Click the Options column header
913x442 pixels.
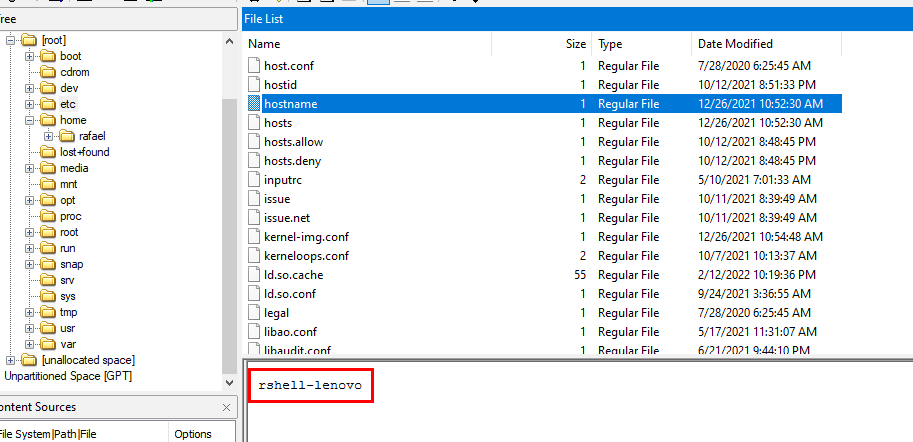tap(192, 434)
